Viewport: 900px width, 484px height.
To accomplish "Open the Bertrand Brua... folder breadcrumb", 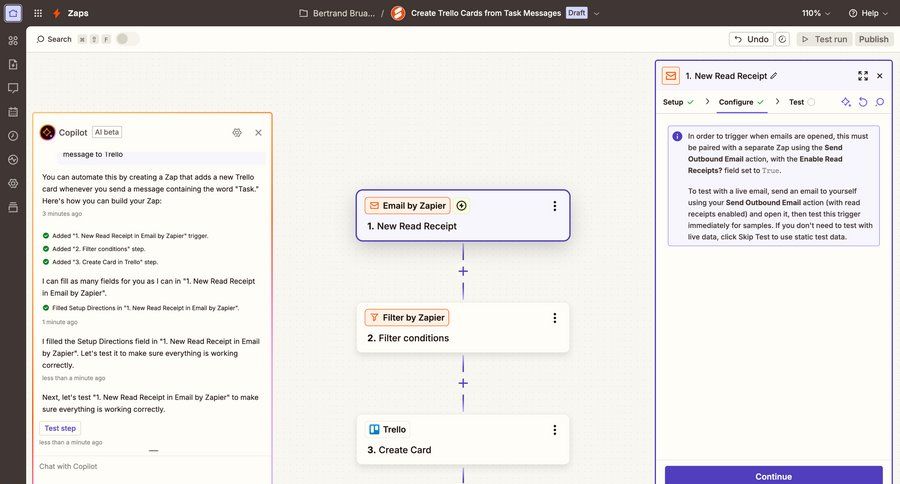I will pos(337,13).
